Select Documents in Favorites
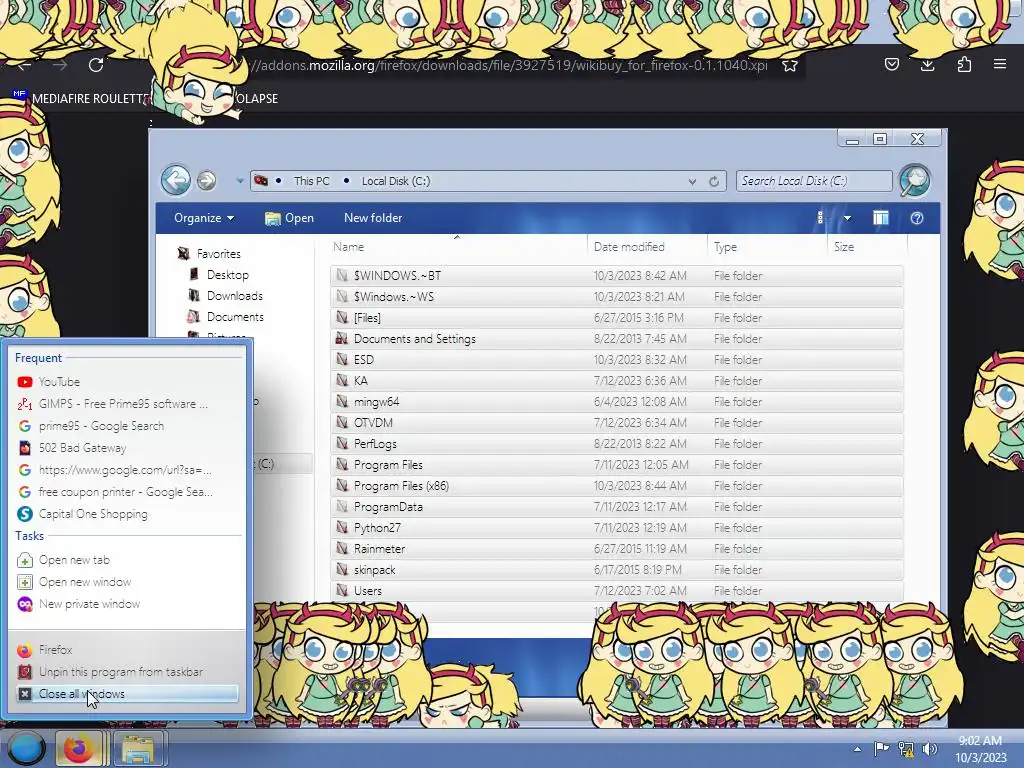Image resolution: width=1024 pixels, height=768 pixels. point(235,317)
